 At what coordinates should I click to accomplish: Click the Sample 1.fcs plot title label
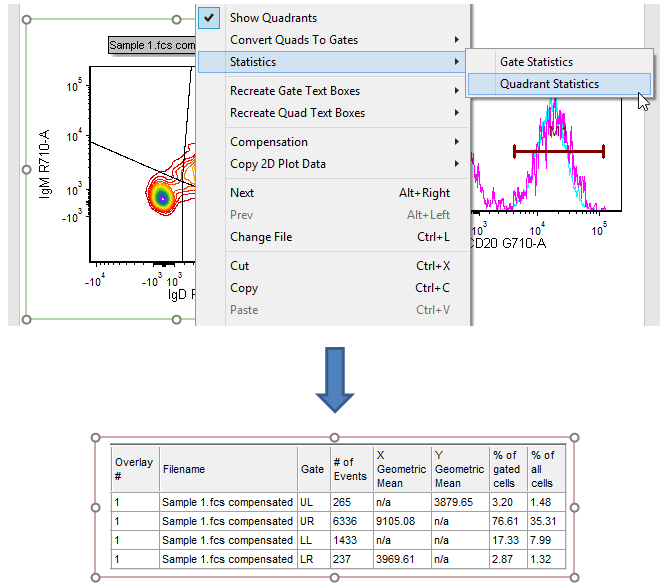pyautogui.click(x=152, y=46)
